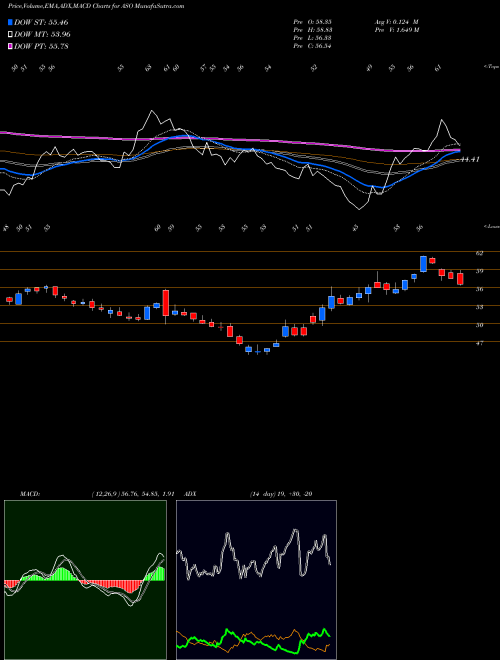Screen dimensions: 500x660
Task: Click the 'MACD:' panel heading
Action: click(x=30, y=494)
